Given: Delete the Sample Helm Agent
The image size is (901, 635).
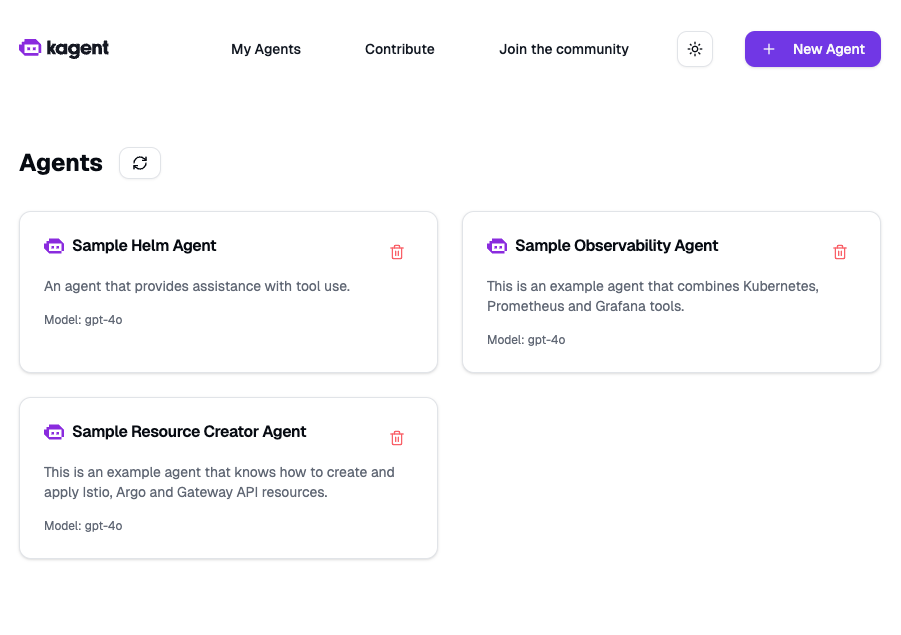Looking at the screenshot, I should click(396, 252).
